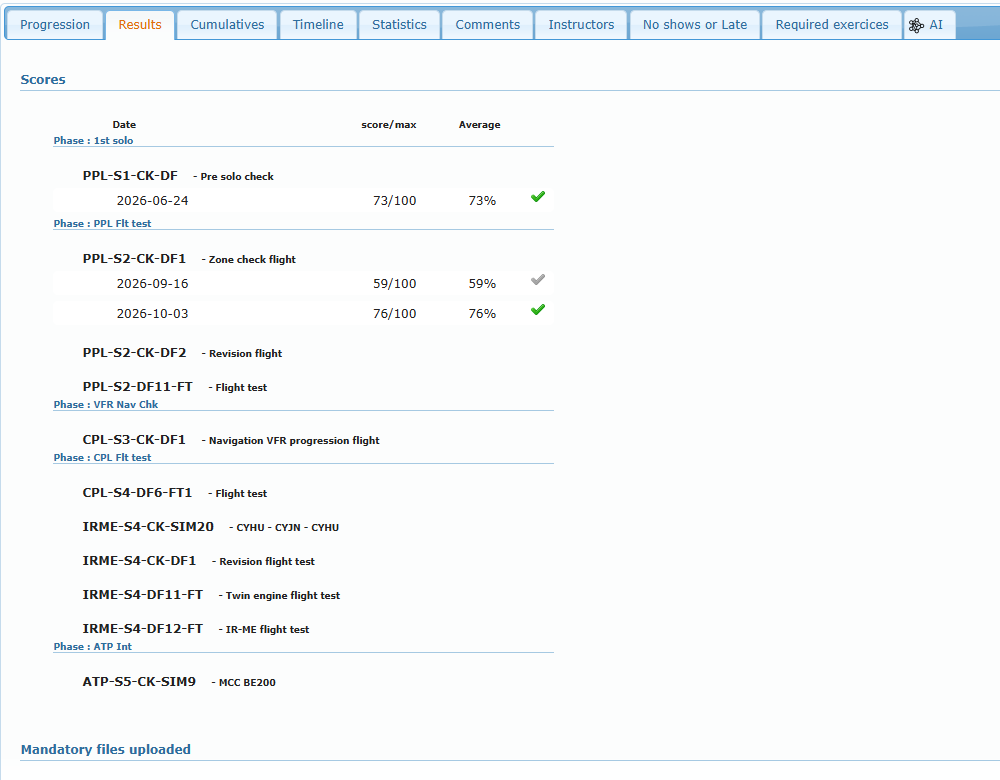Click the Scores section heading
1000x780 pixels.
pos(43,79)
